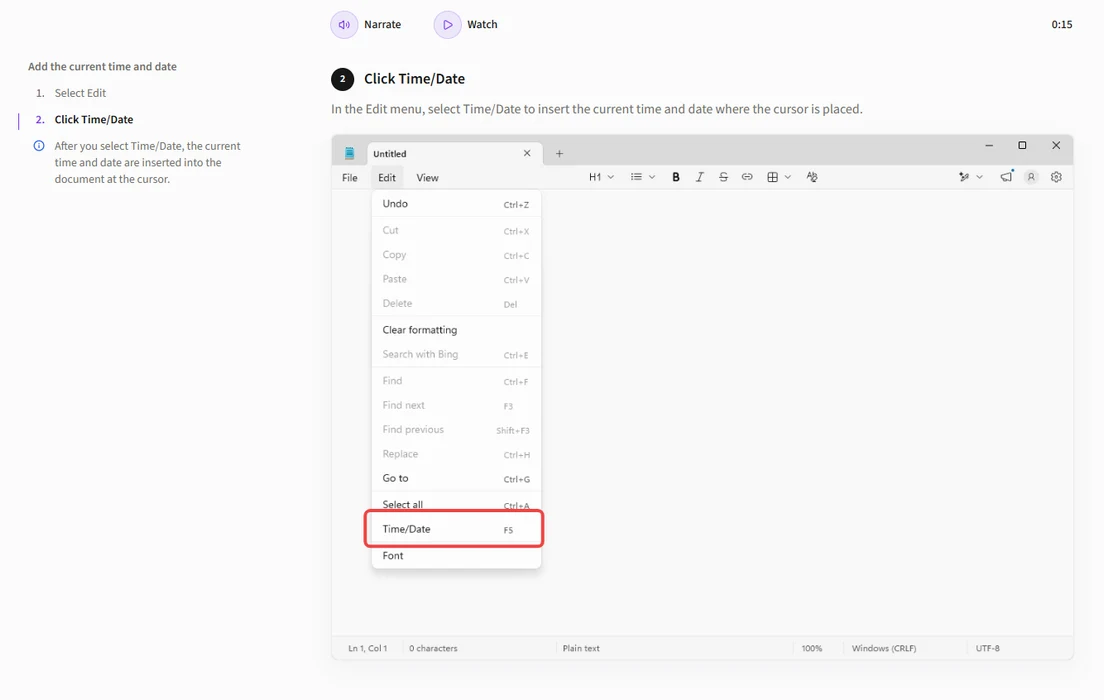Click the Narrate button label
Viewport: 1104px width, 700px height.
coord(382,25)
